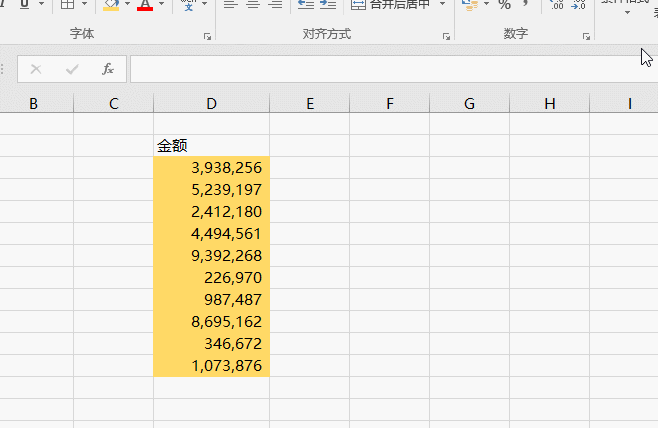This screenshot has width=658, height=428.
Task: Select cell with 9,392,268
Action: click(212, 256)
